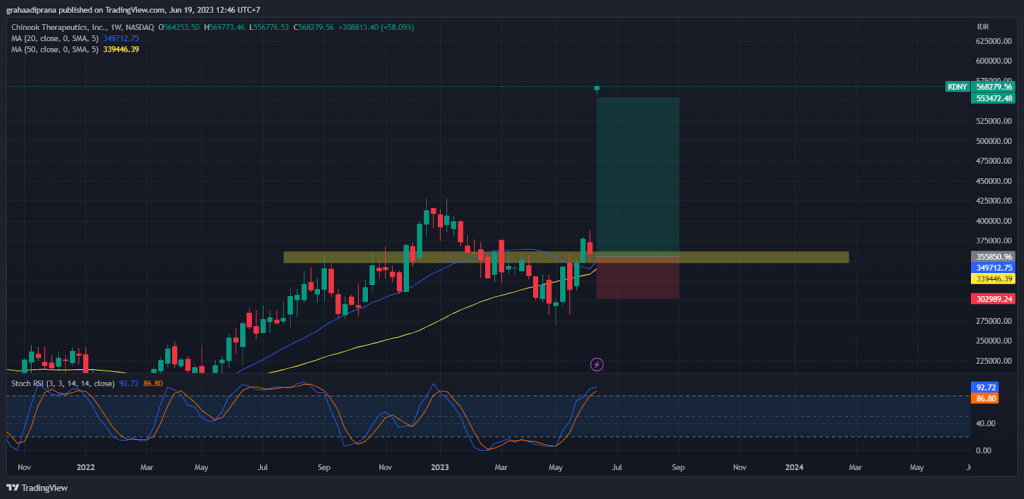Click the 0.00 Stoch RSI scale label
Screen dimensions: 1024x499
[986, 451]
